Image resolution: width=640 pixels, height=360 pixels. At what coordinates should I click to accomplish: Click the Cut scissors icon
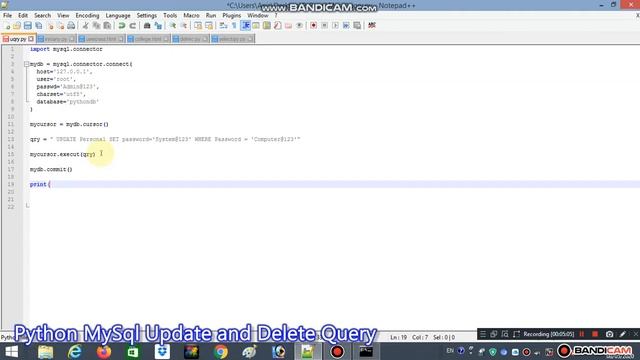(x=86, y=26)
